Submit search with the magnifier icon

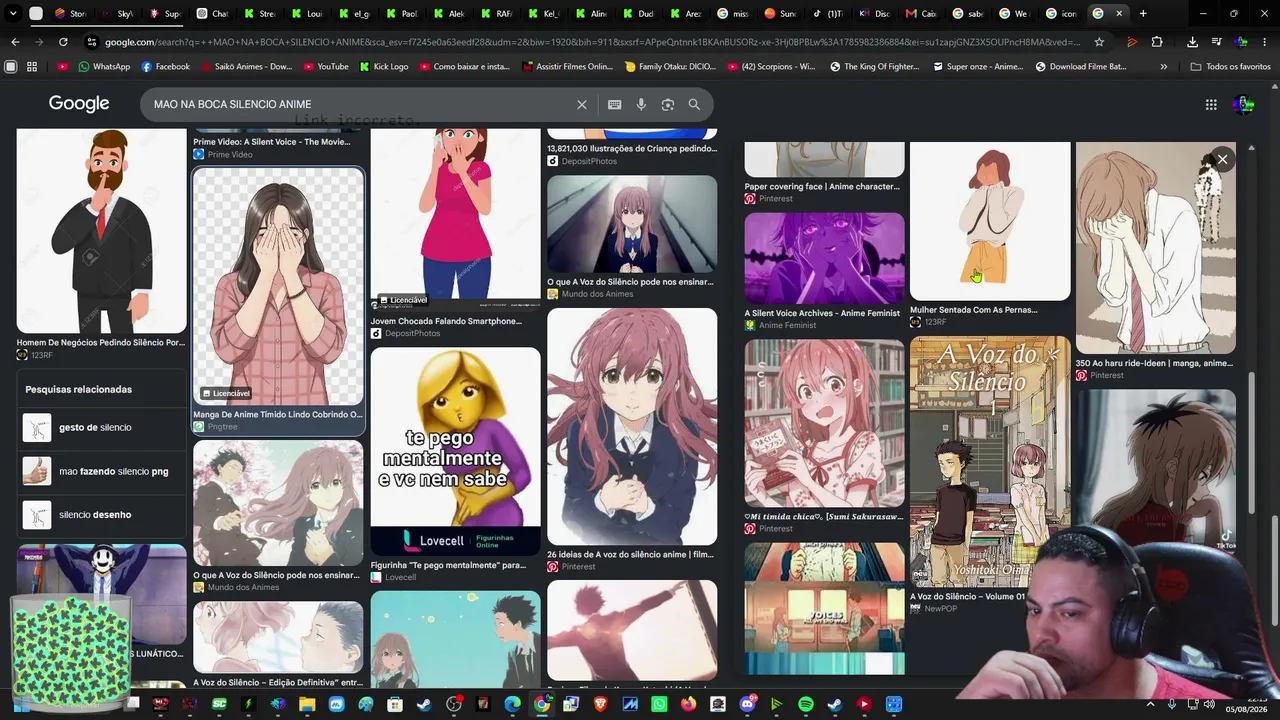tap(694, 105)
